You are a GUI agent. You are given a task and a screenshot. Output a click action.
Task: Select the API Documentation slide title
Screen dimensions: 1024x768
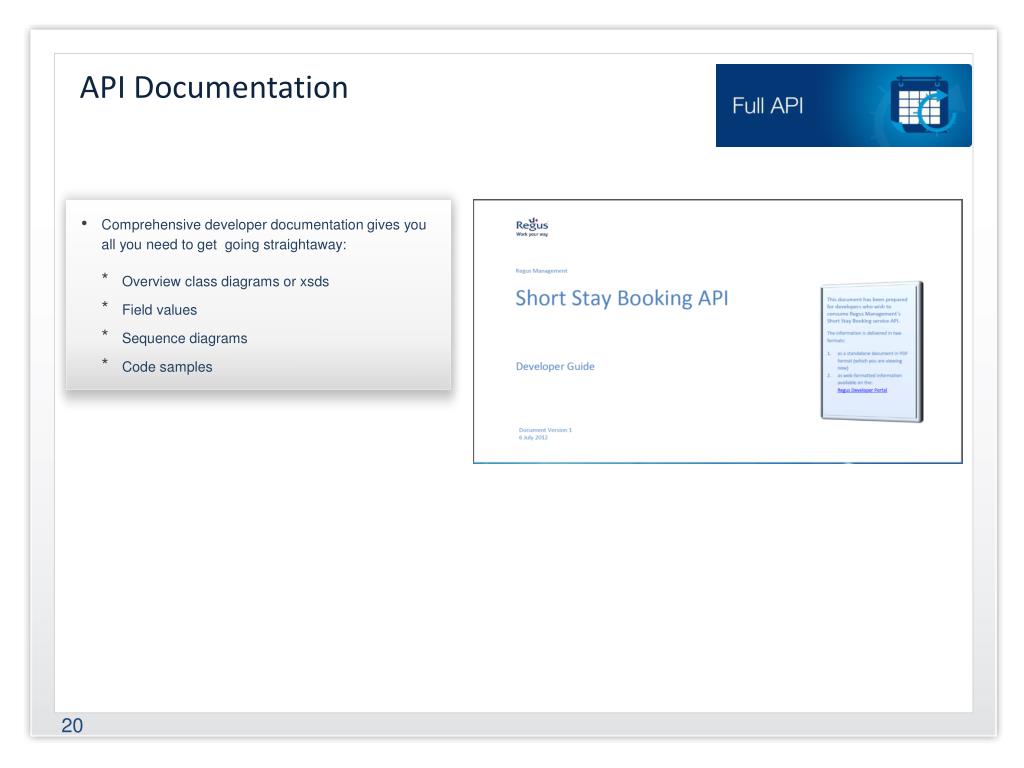(214, 88)
